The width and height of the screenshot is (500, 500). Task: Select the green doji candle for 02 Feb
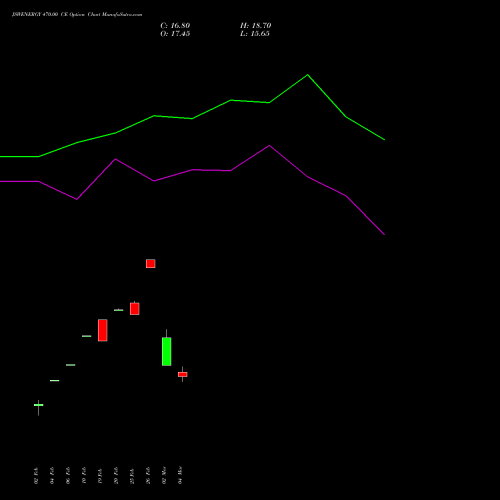(39, 405)
